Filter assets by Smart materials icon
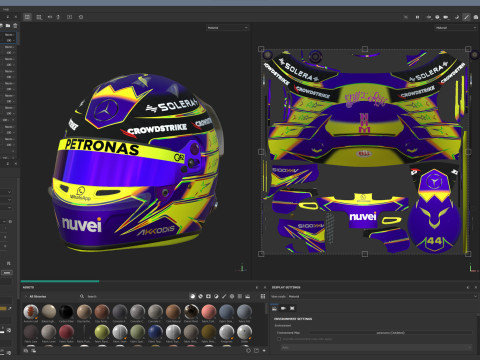480x360 pixels. tap(200, 296)
